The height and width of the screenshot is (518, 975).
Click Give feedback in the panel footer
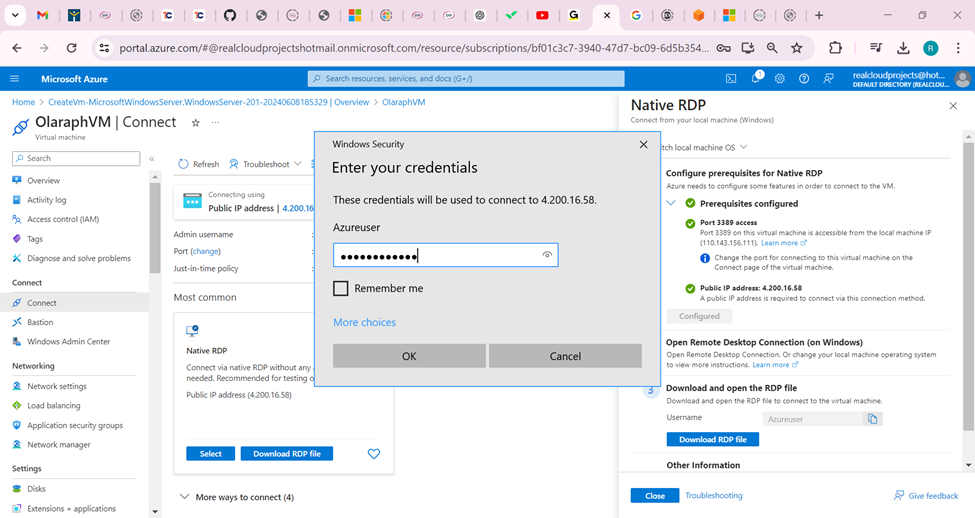pos(926,496)
